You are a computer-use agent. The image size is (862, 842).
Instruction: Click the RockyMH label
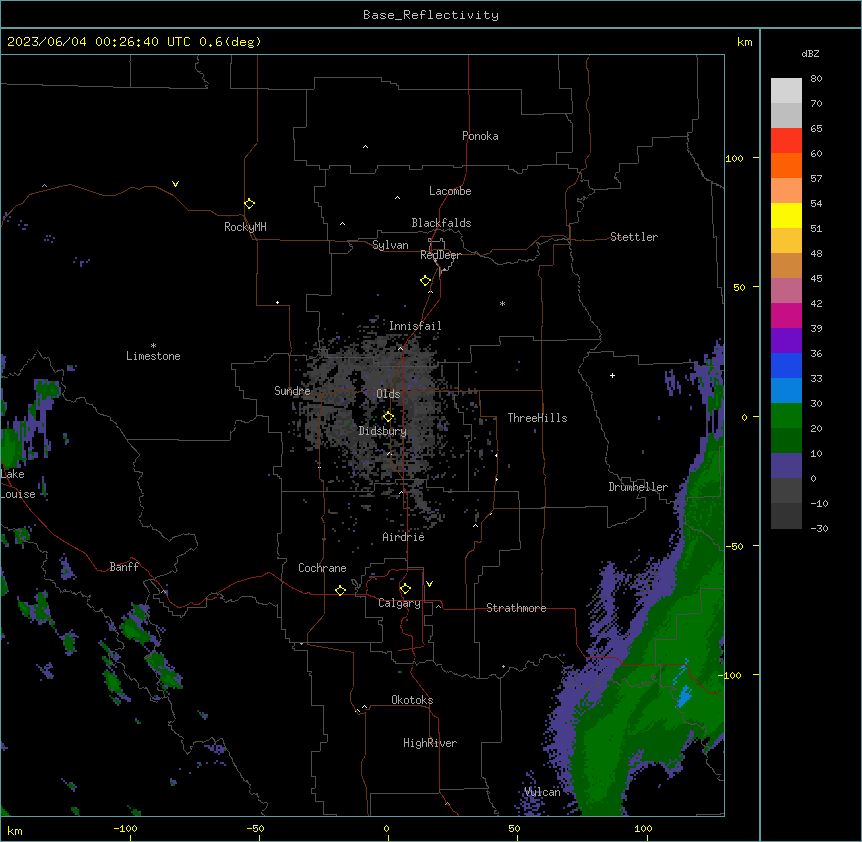coord(245,227)
